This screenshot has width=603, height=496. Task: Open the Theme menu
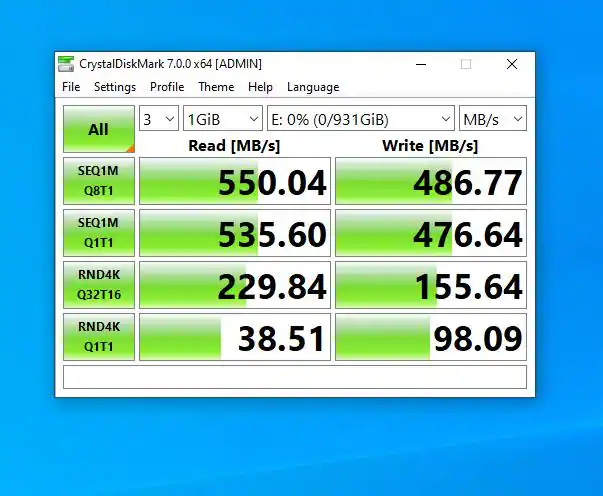click(216, 87)
